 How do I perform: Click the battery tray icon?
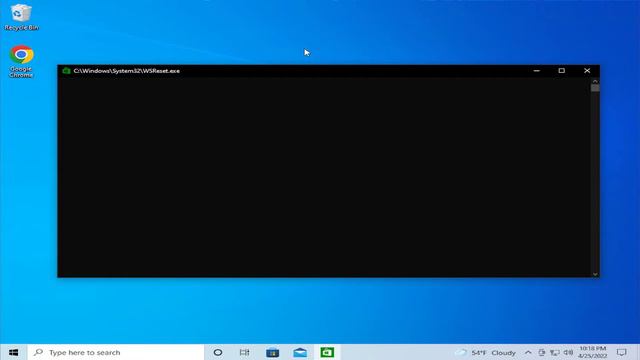coord(542,352)
